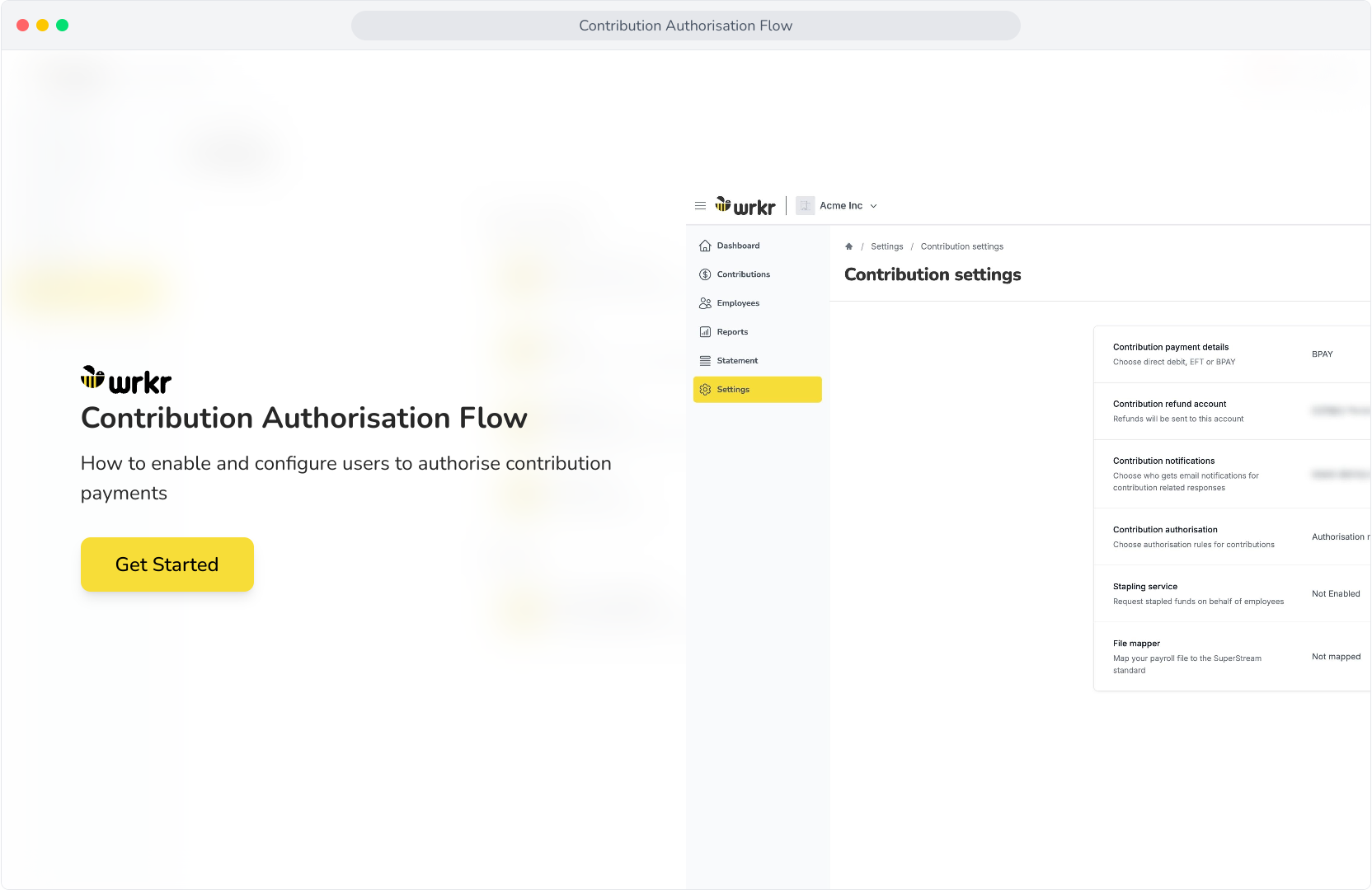Click the wrkr bee logo in header
Screen dimensions: 1372x890
(745, 206)
